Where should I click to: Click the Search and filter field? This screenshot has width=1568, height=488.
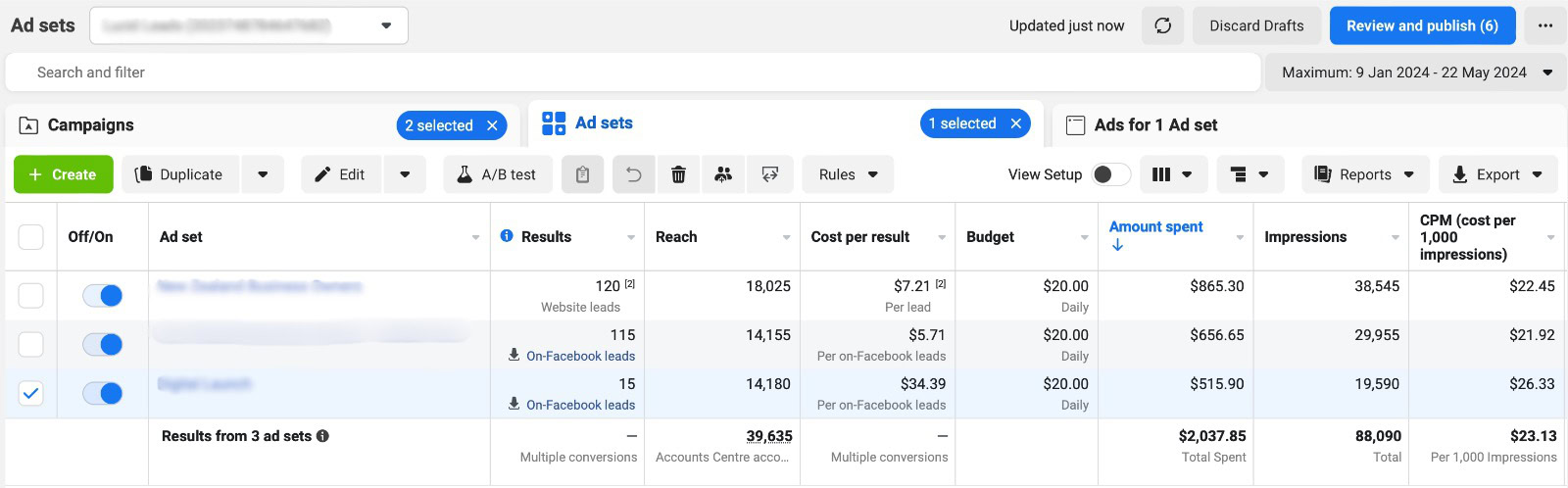point(633,73)
